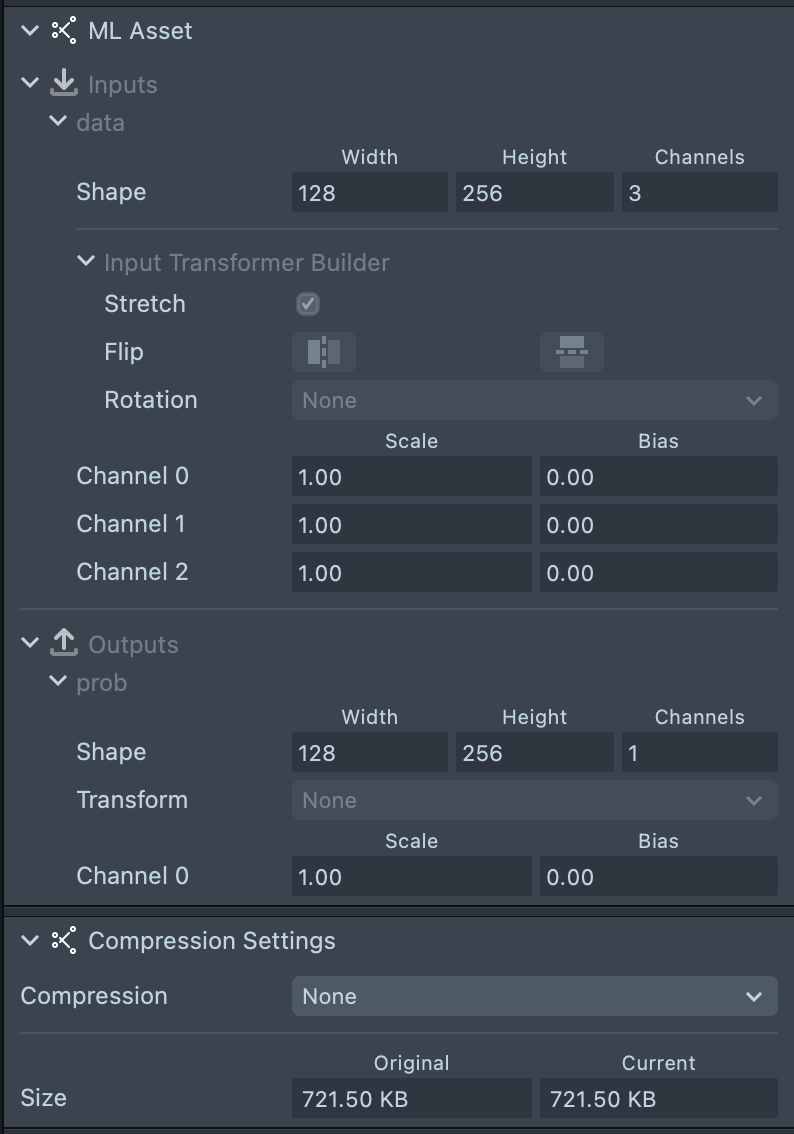The image size is (794, 1134).
Task: Open the Rotation dropdown
Action: pyautogui.click(x=534, y=400)
